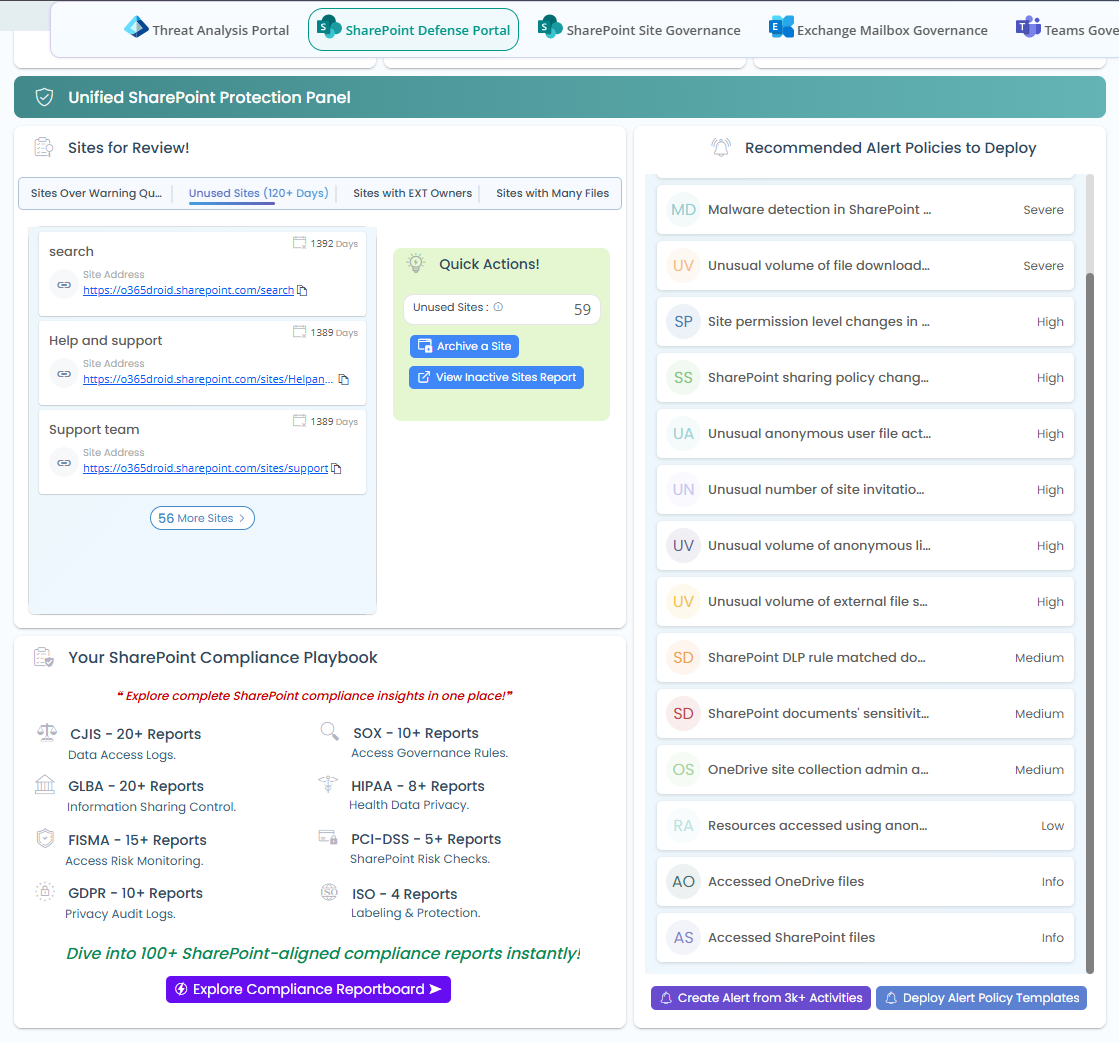
Task: Click the GLBA information sharing icon
Action: [46, 785]
